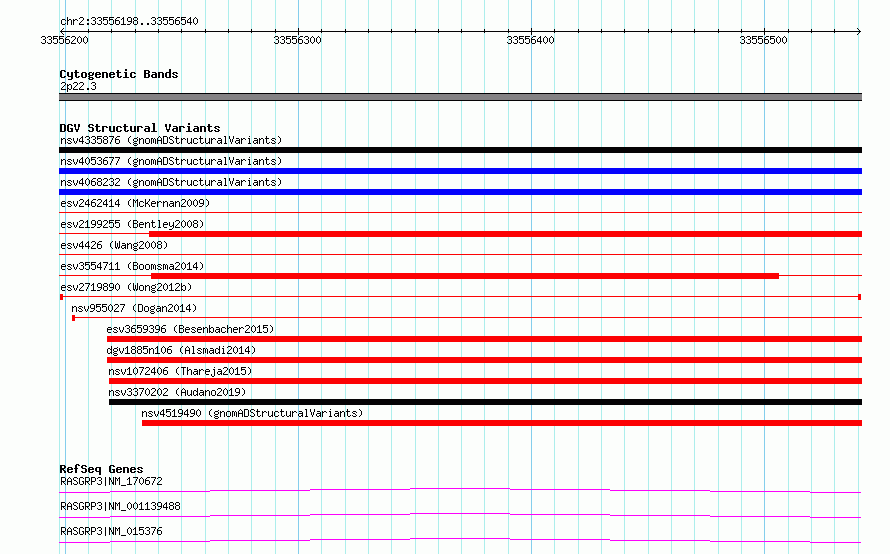The image size is (890, 554).
Task: Click the red bar under nsv4519490
Action: [x=502, y=423]
